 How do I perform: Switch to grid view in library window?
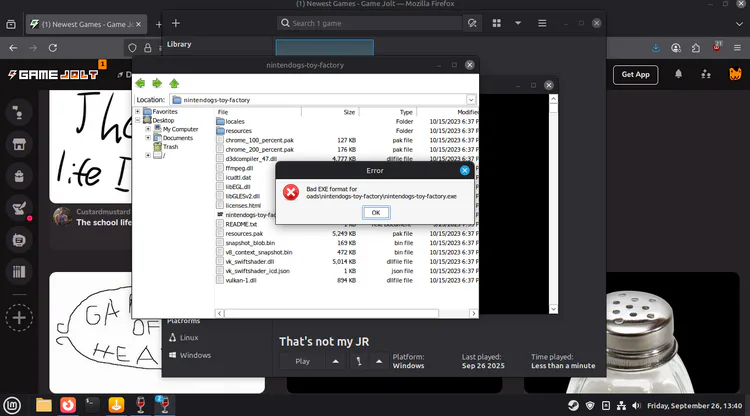(x=496, y=23)
